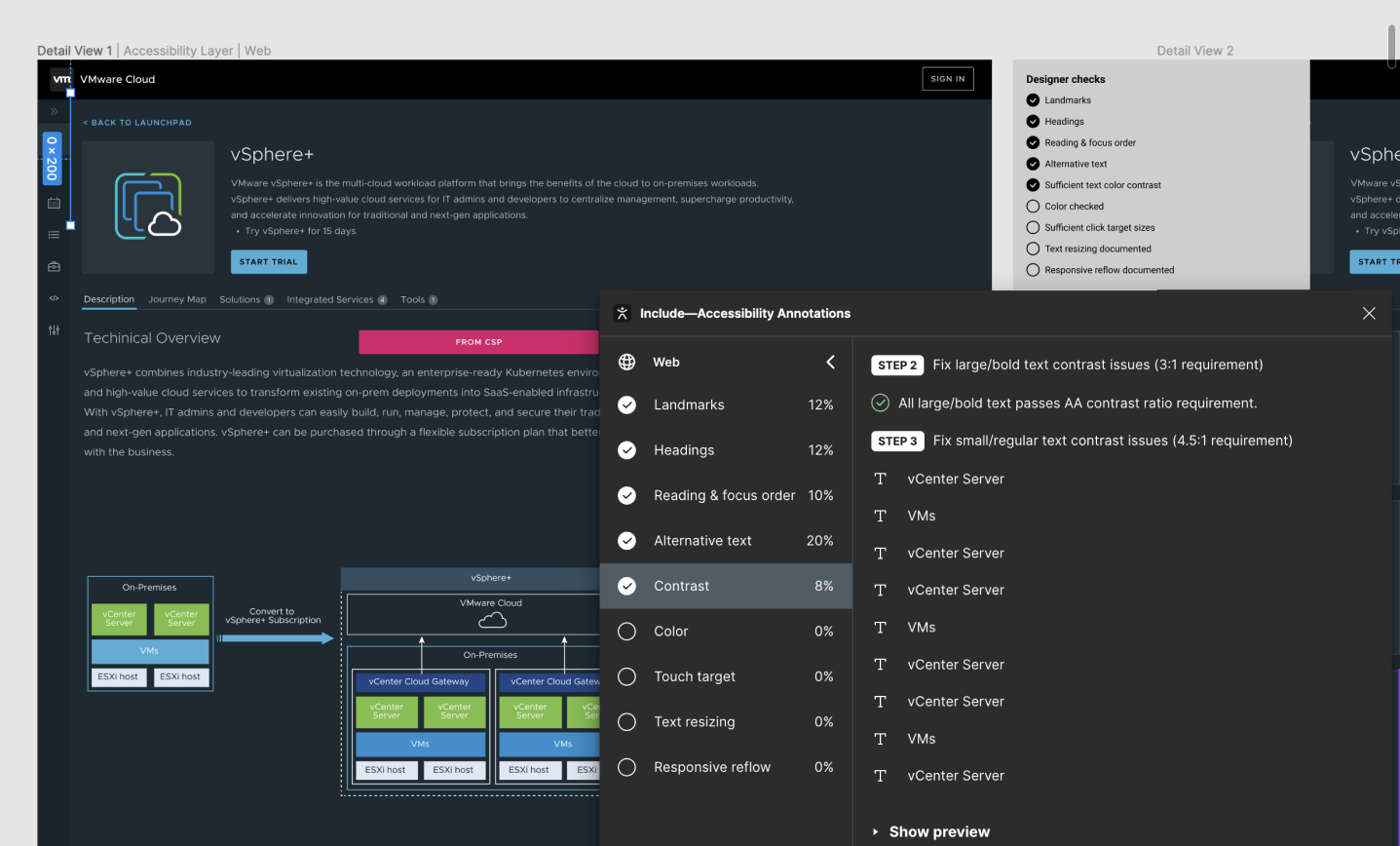Screen dimensions: 1400x846
Task: Click 'All large/bold text passes AA' message
Action: click(1078, 403)
